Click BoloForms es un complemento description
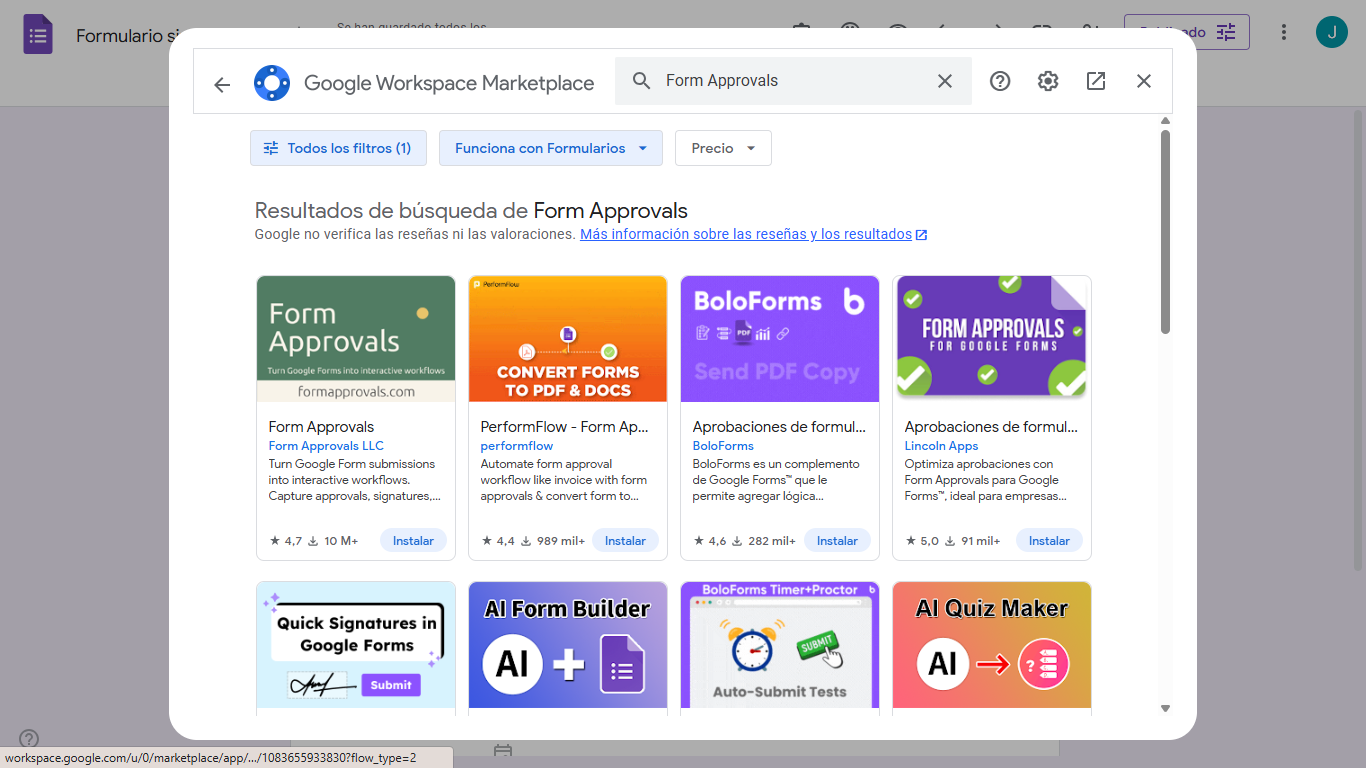This screenshot has height=768, width=1366. (776, 480)
